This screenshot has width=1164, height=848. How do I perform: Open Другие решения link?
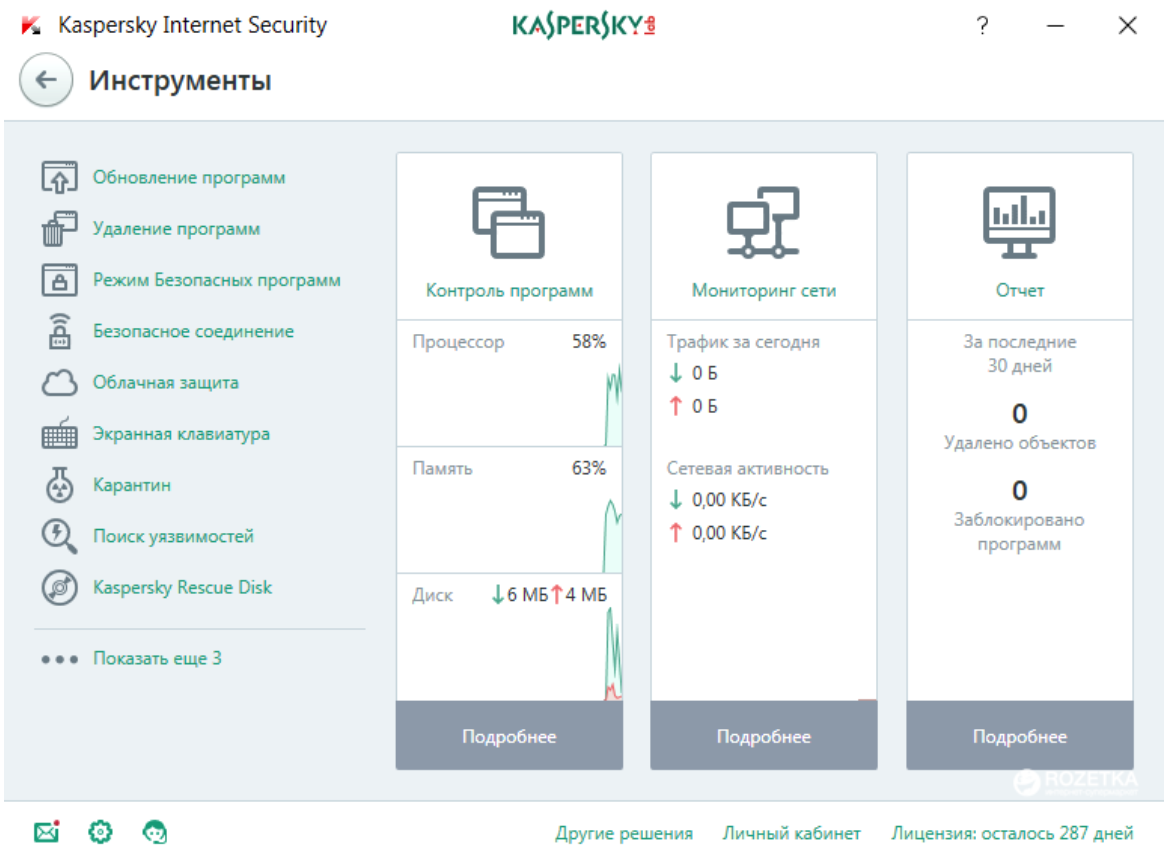624,833
